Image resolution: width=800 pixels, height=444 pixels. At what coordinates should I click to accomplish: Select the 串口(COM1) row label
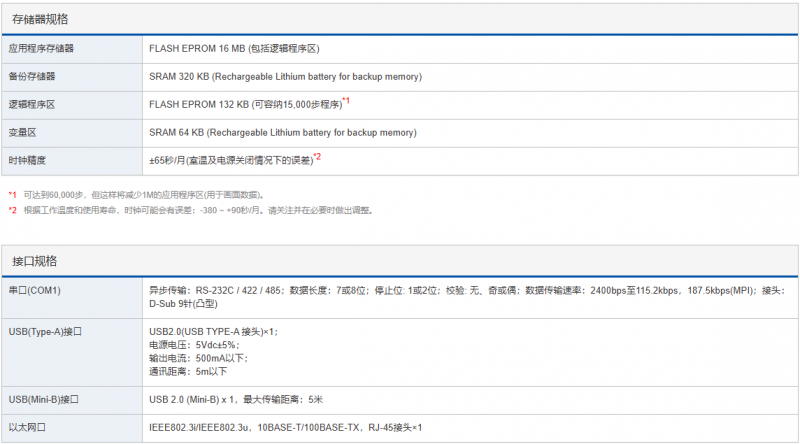35,290
